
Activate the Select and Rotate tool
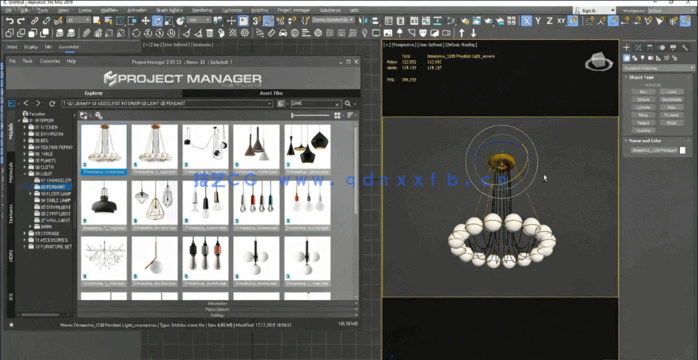click(x=157, y=21)
